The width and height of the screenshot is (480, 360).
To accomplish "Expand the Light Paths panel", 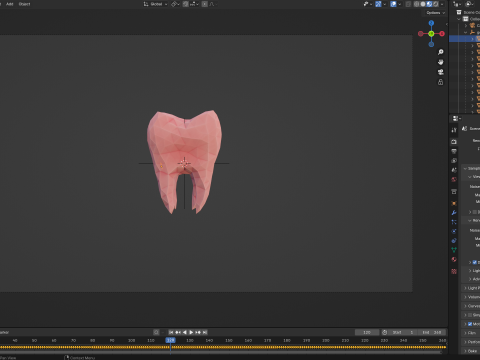I will click(465, 288).
